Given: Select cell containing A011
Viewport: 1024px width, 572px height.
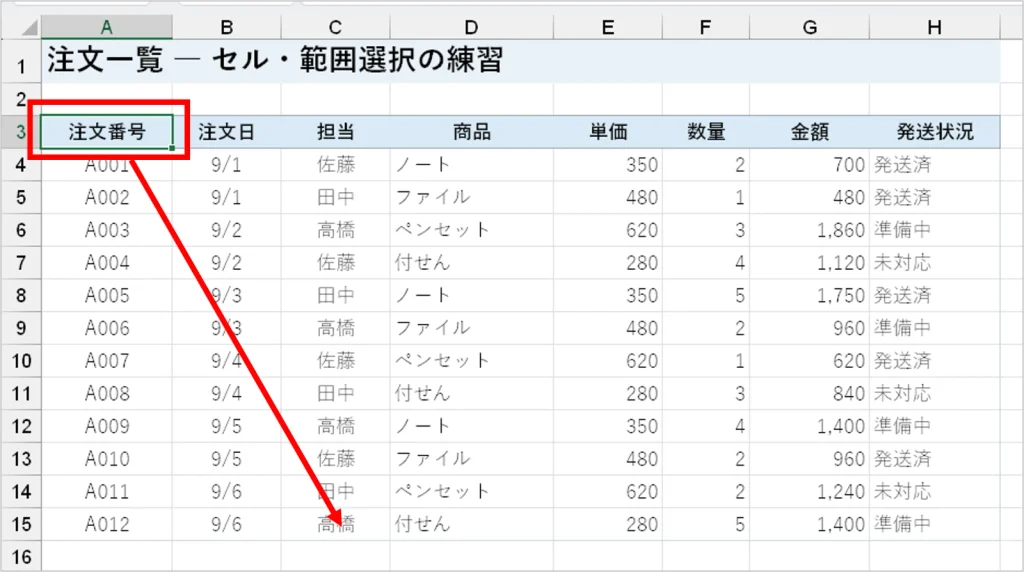Looking at the screenshot, I should (x=106, y=491).
